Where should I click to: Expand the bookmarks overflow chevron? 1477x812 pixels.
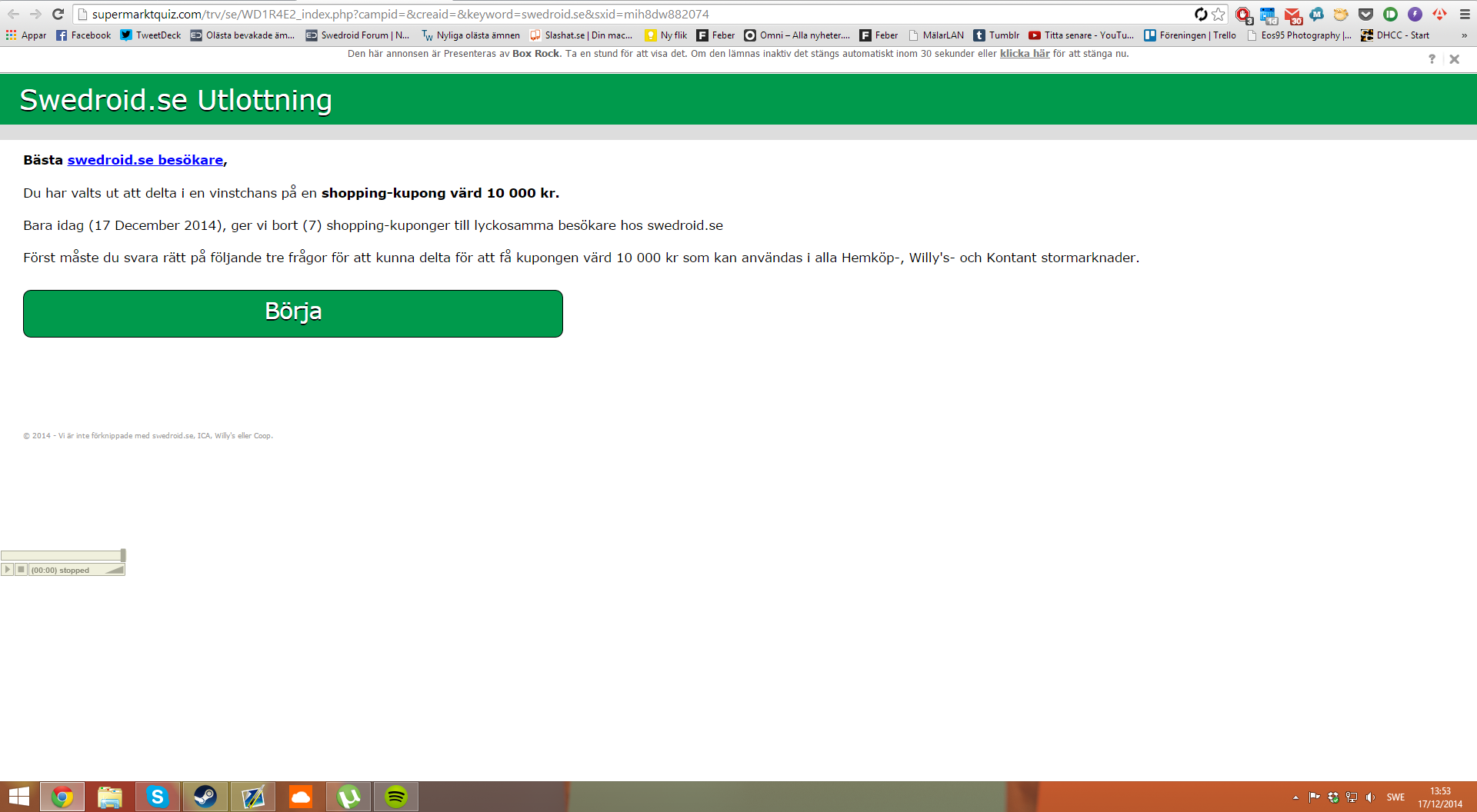[x=1464, y=35]
